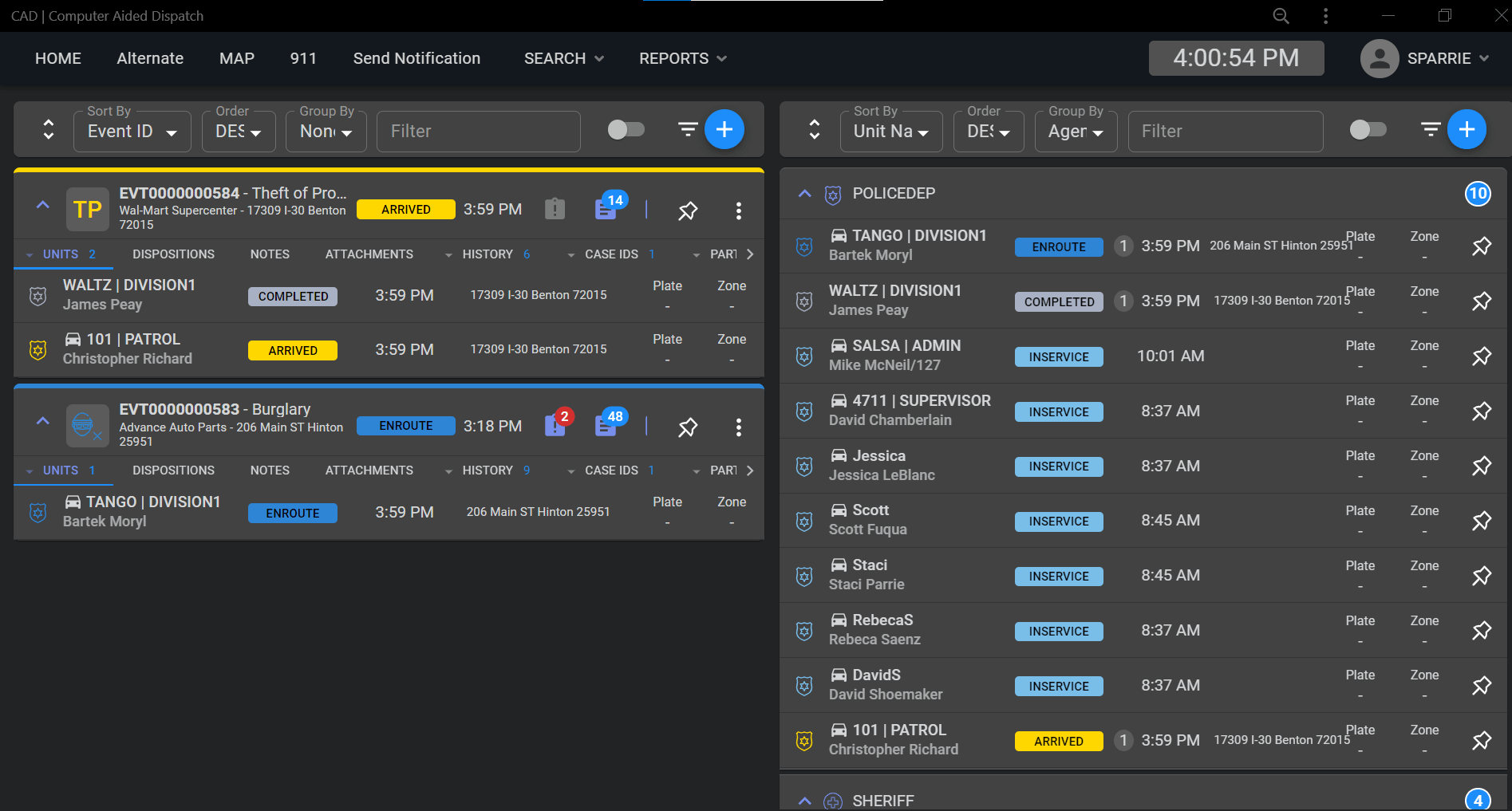Click the units panel expand/collapse all arrows
The height and width of the screenshot is (811, 1512).
815,129
